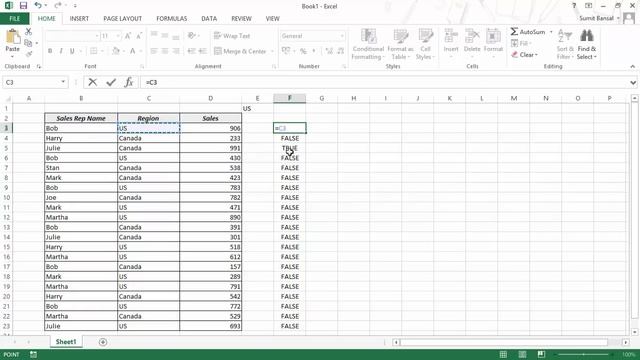Open the FILE tab
640x360 pixels.
tap(15, 18)
